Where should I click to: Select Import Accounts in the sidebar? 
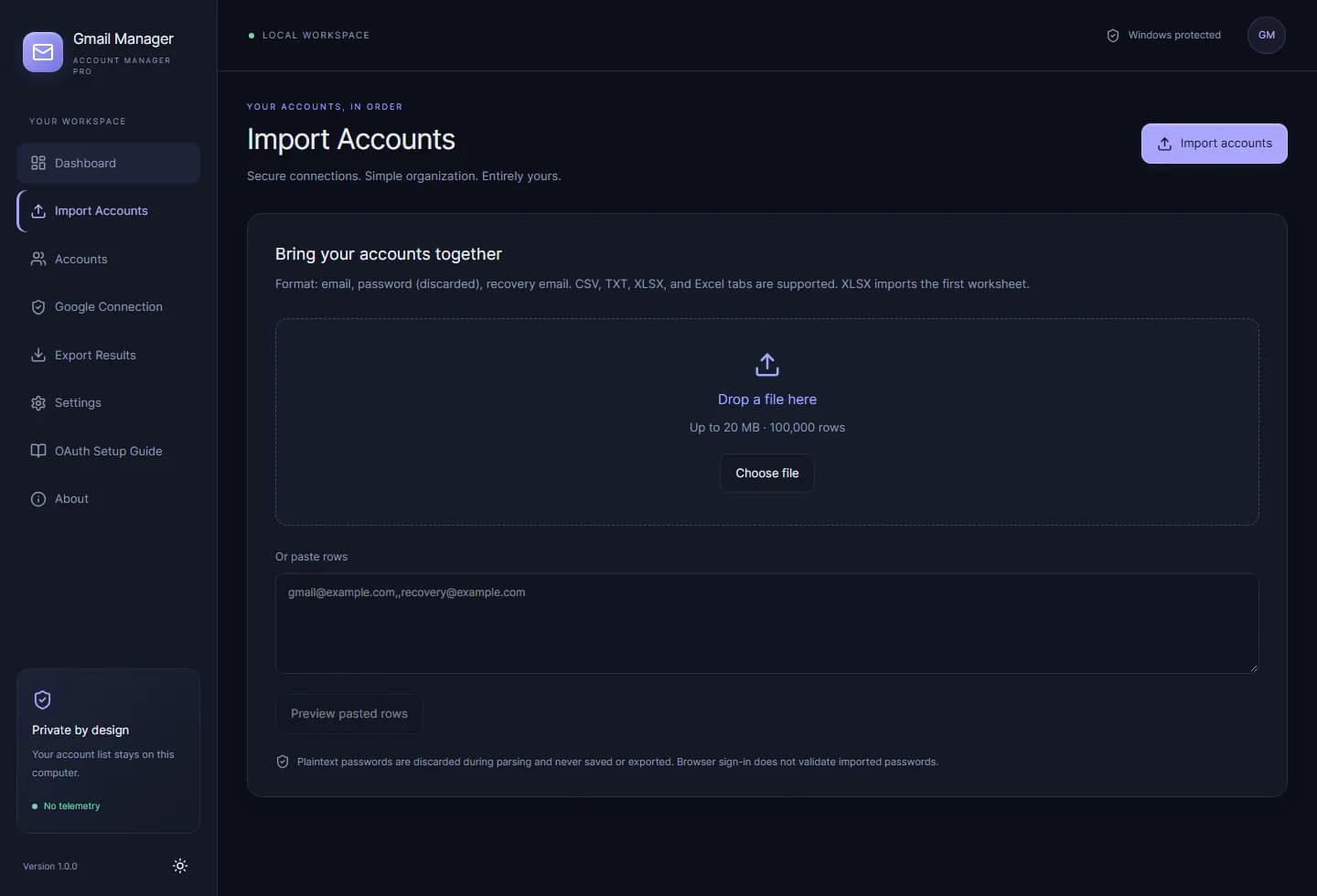(108, 211)
